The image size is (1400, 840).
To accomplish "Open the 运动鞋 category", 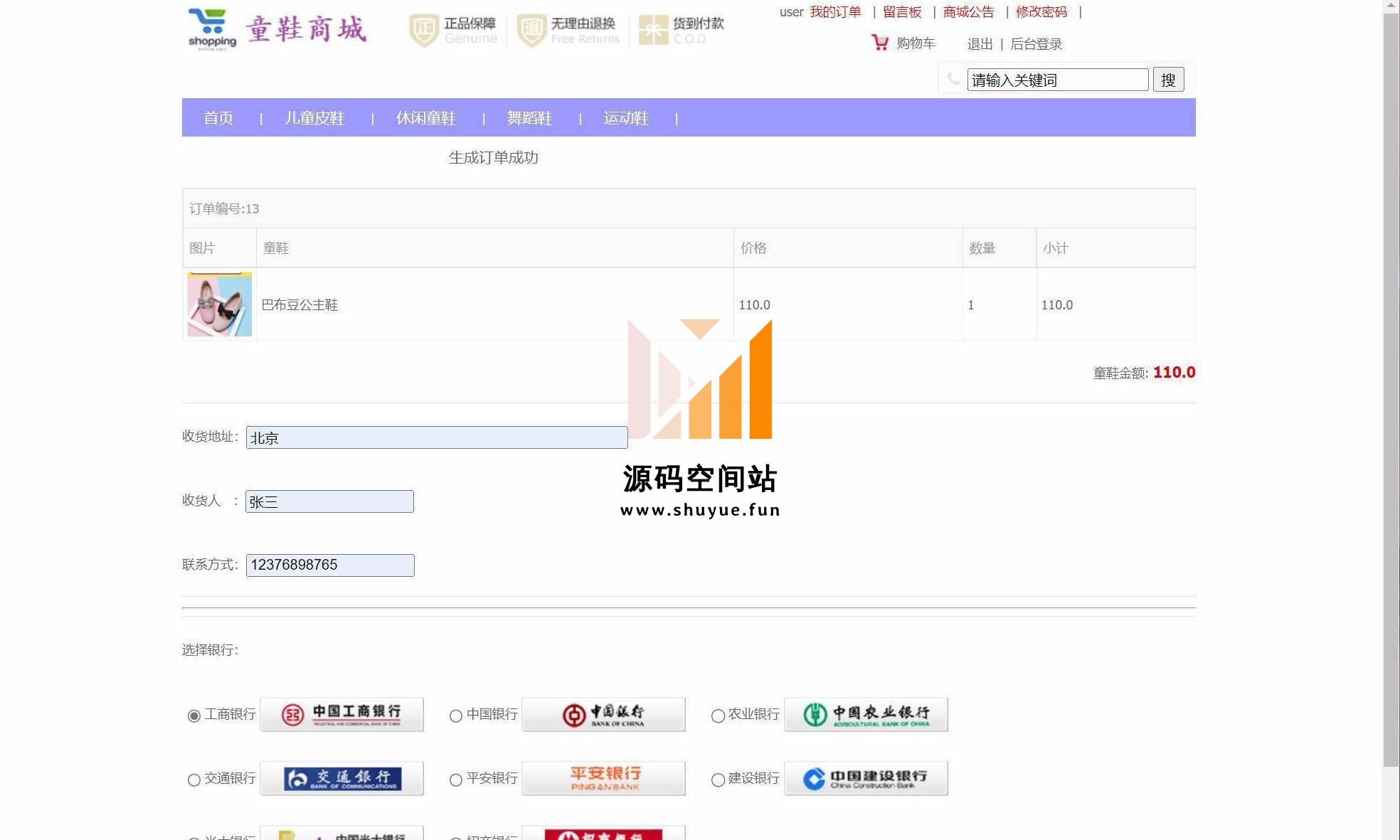I will click(626, 118).
